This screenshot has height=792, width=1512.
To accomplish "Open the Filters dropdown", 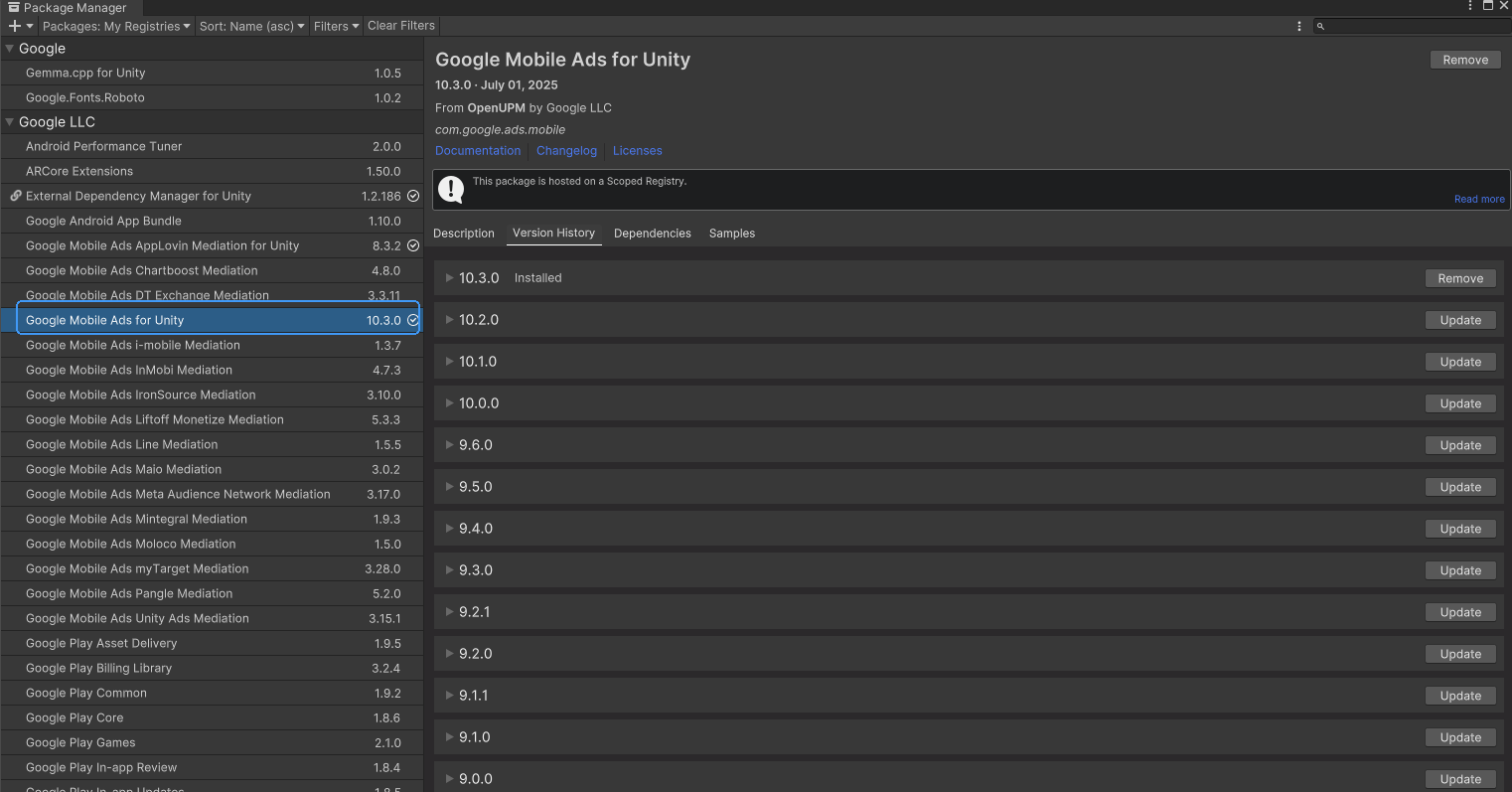I will click(x=336, y=26).
